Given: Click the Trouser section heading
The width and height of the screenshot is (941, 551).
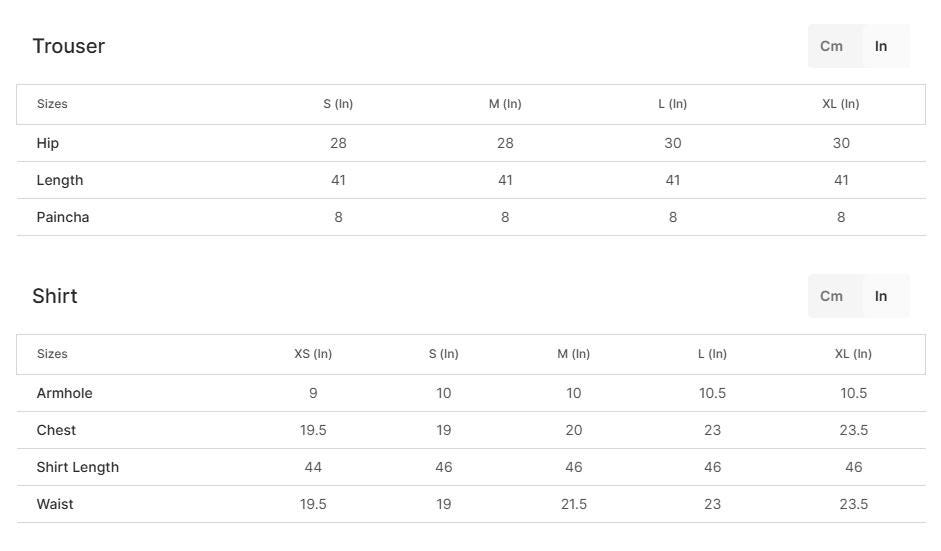Looking at the screenshot, I should click(x=68, y=46).
